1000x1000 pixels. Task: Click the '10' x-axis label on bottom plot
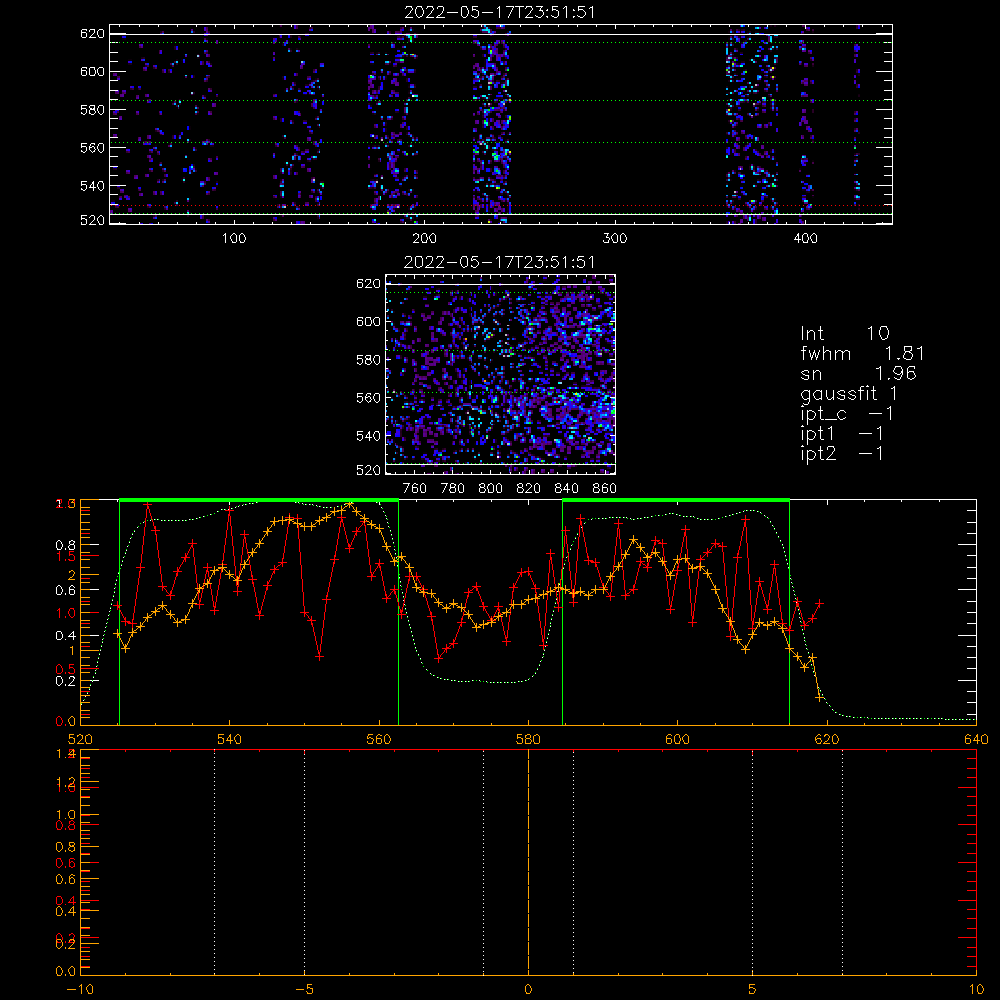(976, 989)
